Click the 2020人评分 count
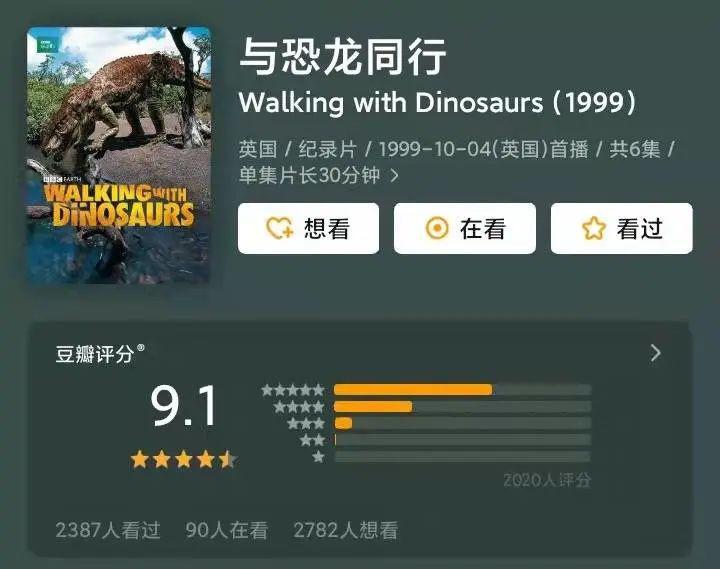Image resolution: width=720 pixels, height=569 pixels. [x=547, y=480]
